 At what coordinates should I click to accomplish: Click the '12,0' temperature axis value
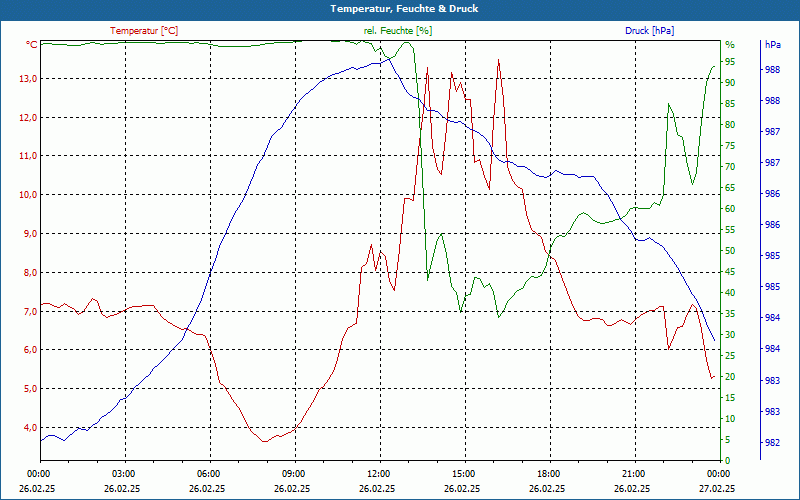[x=29, y=117]
